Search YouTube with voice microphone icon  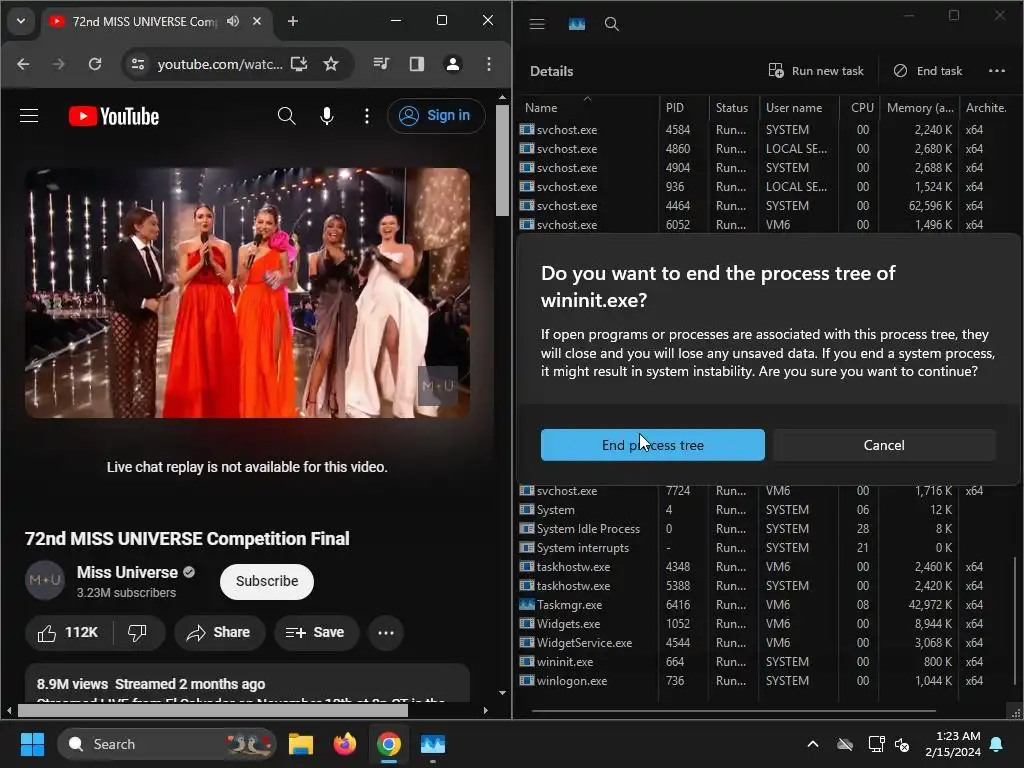(x=327, y=116)
